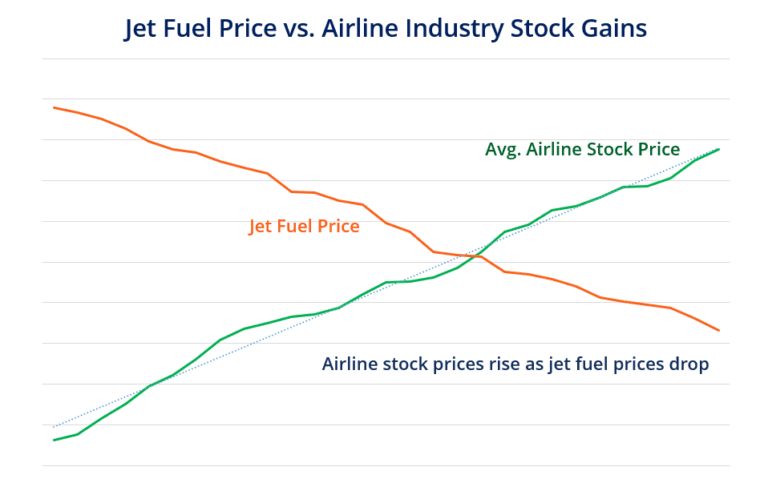The width and height of the screenshot is (768, 487).
Task: Click "Stock" in the green series label
Action: tap(610, 149)
